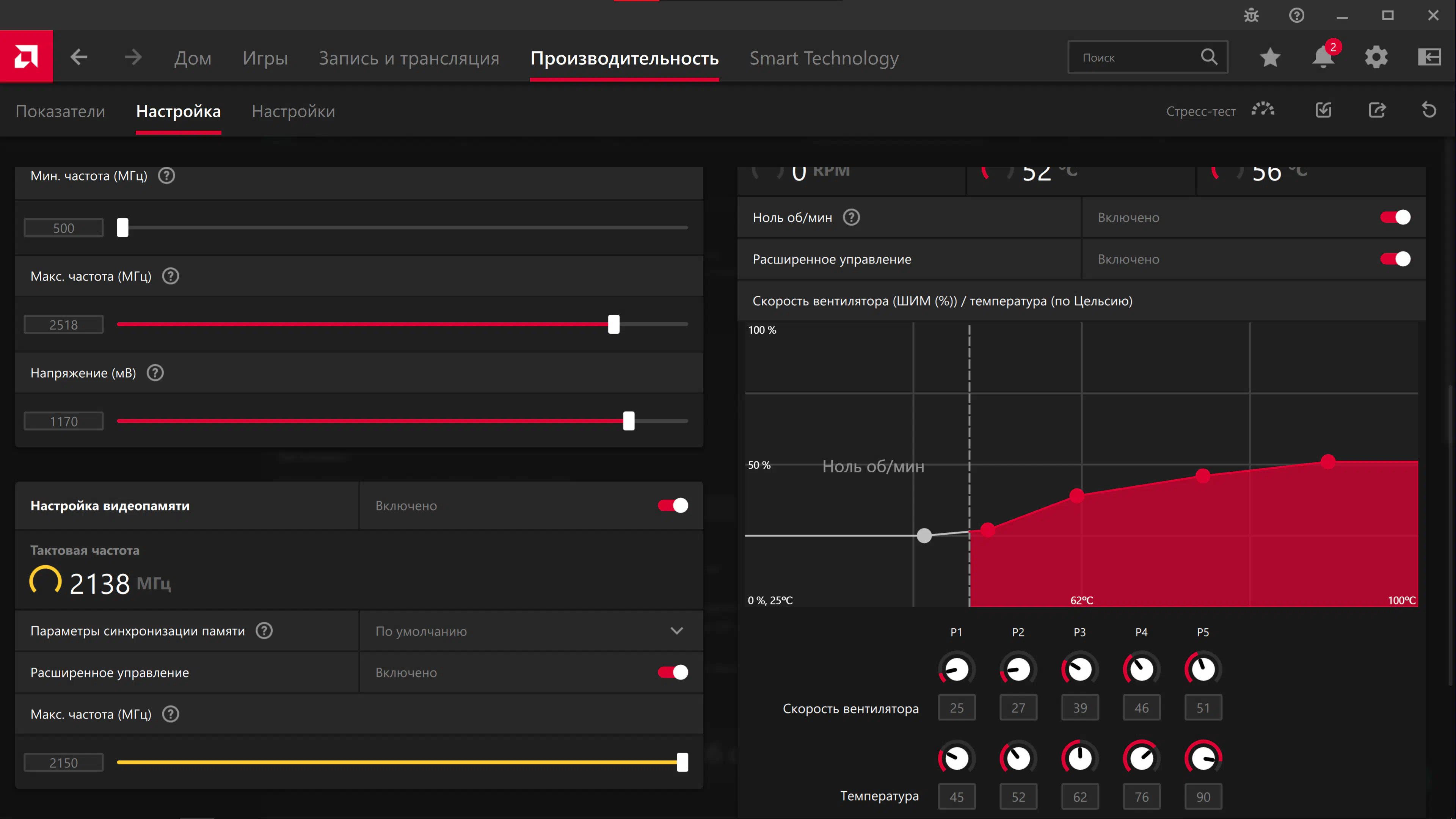Click the top-right fan curve point
Image resolution: width=1456 pixels, height=819 pixels.
pos(1328,462)
